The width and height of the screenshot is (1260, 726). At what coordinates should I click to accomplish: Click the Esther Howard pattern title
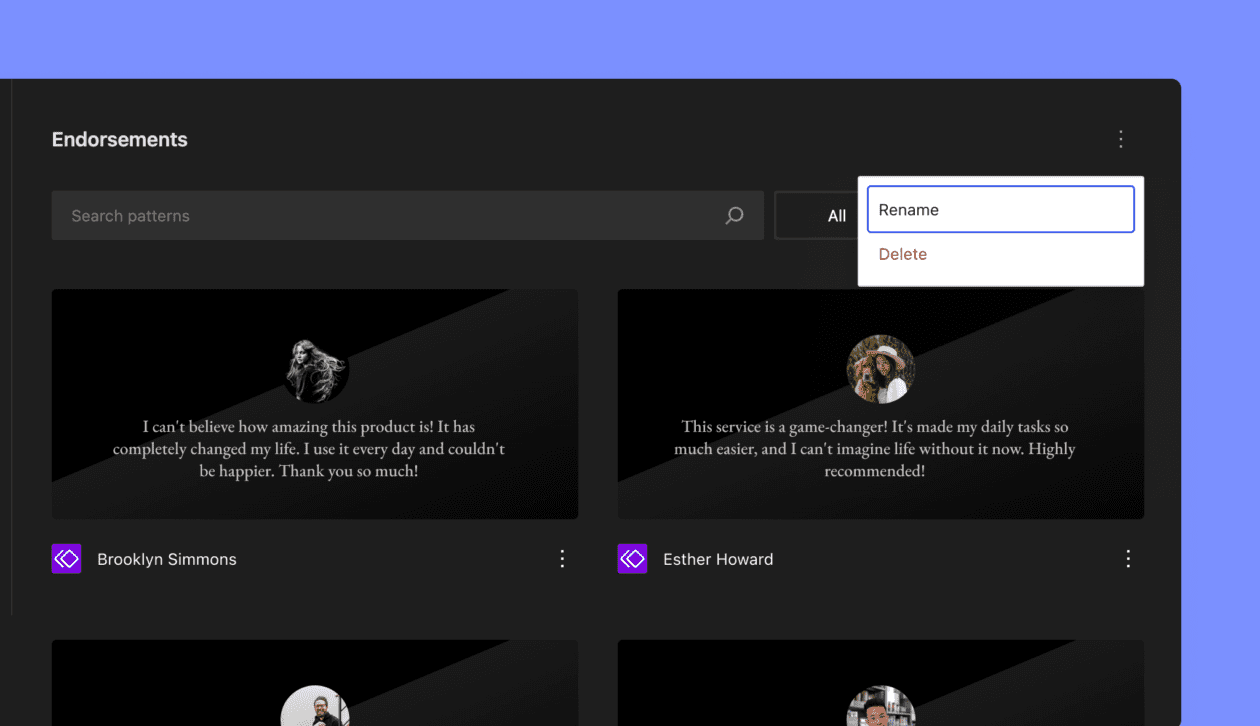(718, 559)
